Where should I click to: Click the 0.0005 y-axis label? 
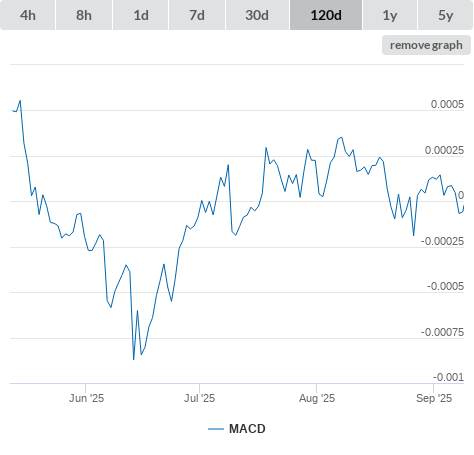point(447,104)
